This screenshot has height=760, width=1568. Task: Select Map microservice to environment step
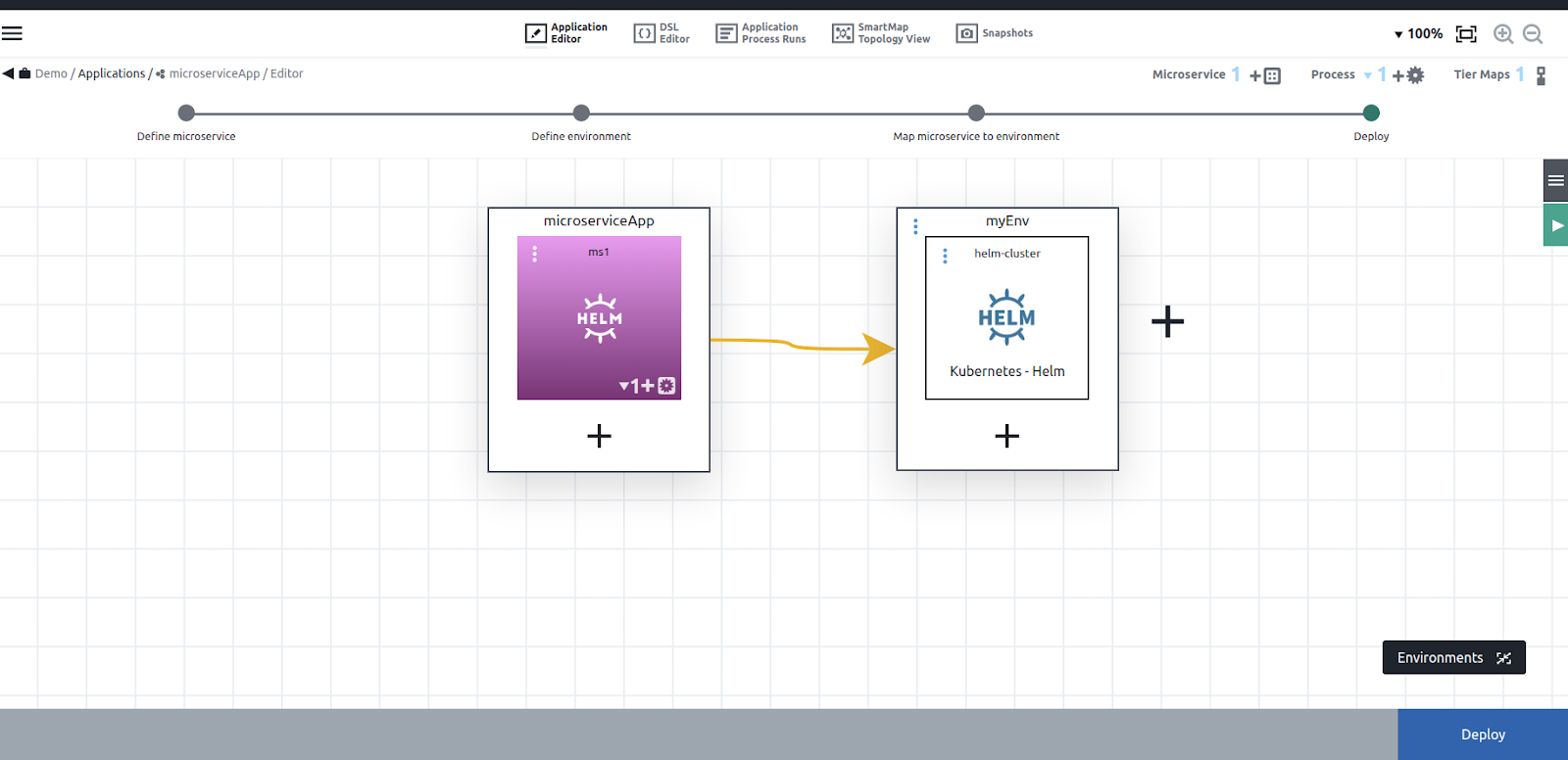[x=976, y=114]
